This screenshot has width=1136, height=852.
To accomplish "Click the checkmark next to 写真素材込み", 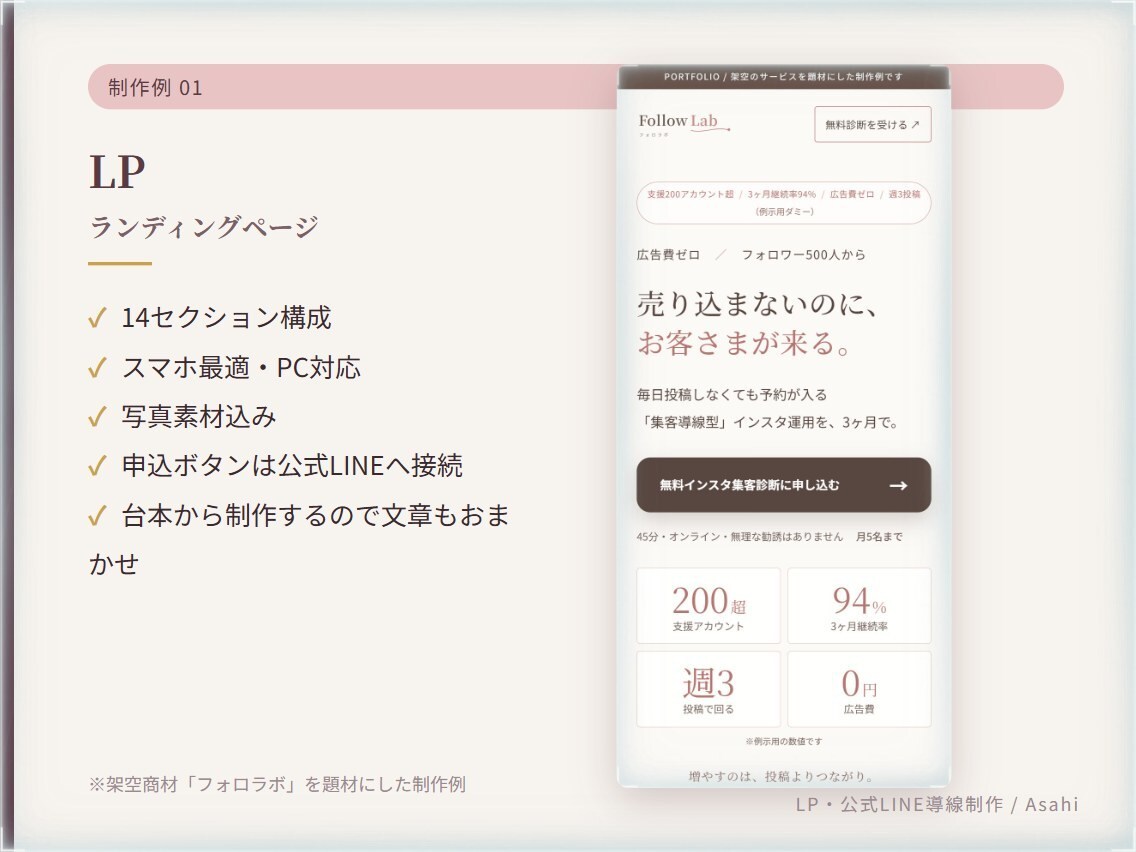I will click(x=97, y=417).
